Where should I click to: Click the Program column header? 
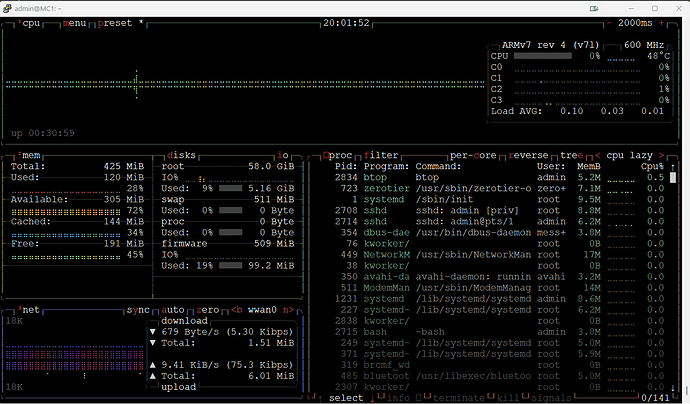[x=386, y=166]
